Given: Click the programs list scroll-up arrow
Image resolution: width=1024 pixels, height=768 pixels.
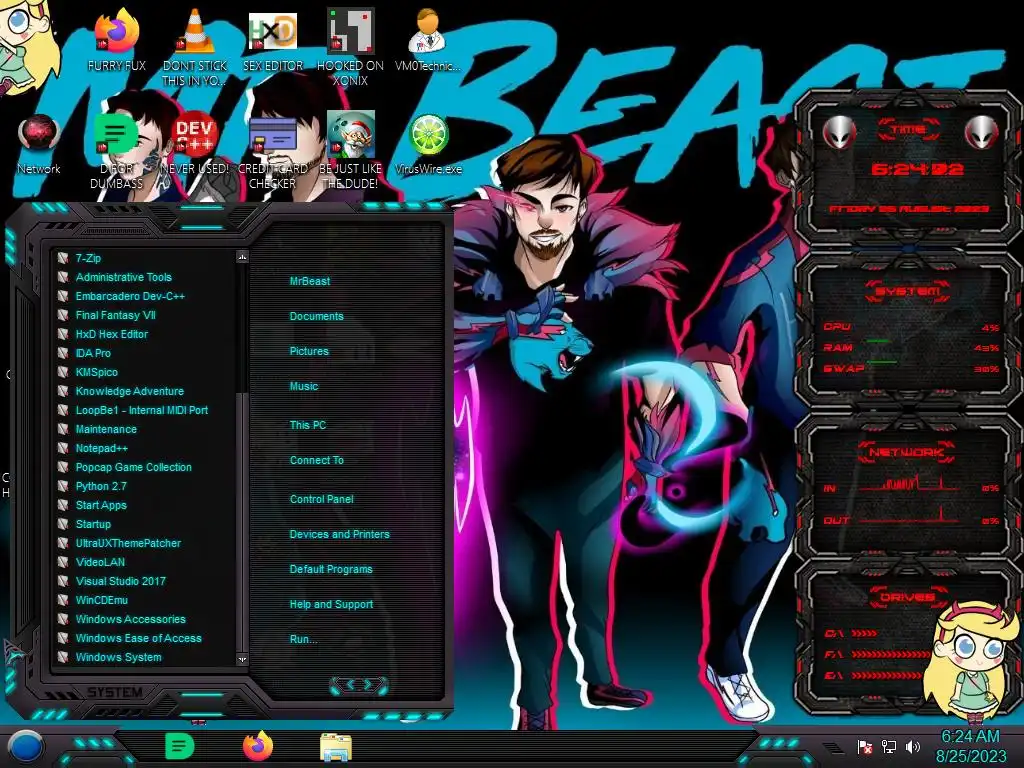Looking at the screenshot, I should (x=242, y=257).
